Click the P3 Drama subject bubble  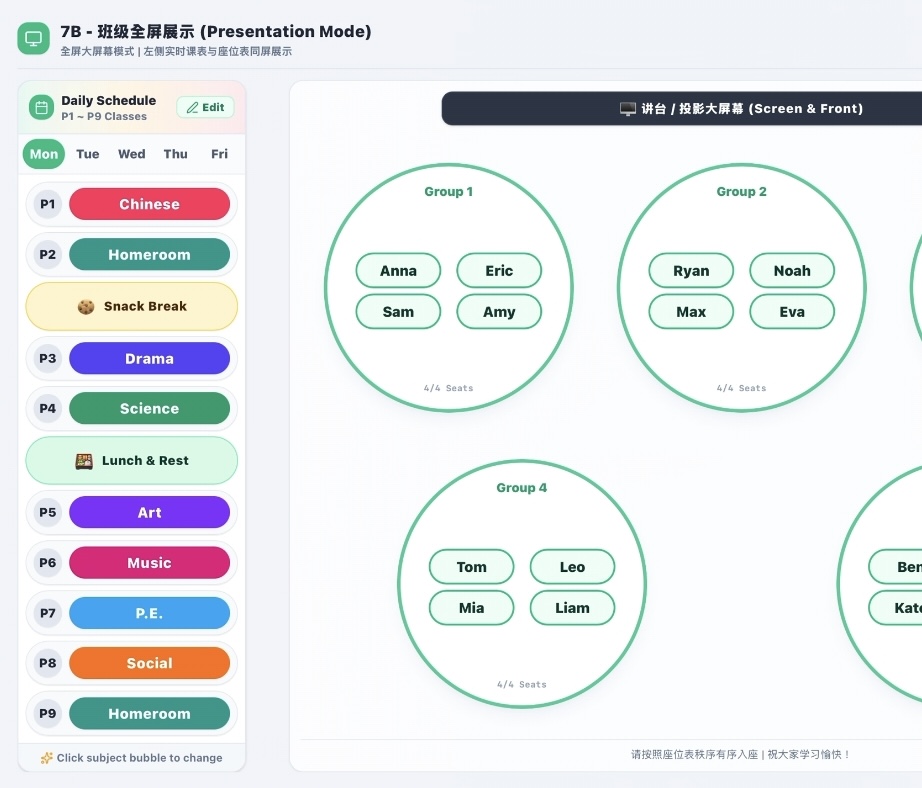[x=149, y=359]
